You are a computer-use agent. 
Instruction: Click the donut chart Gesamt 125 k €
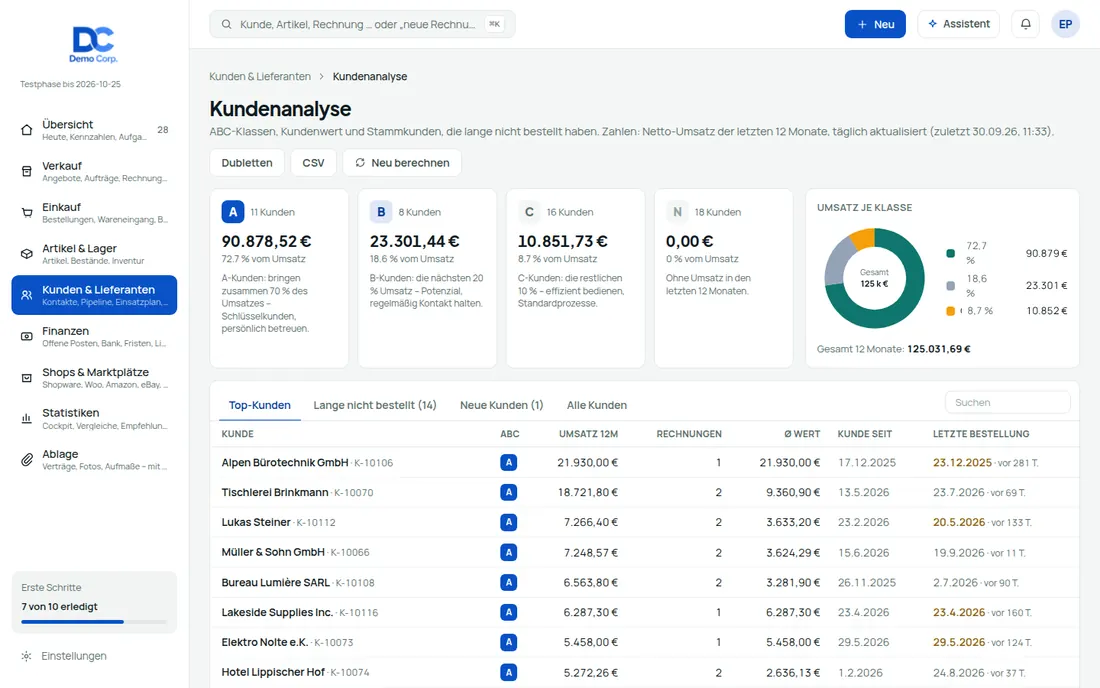874,278
